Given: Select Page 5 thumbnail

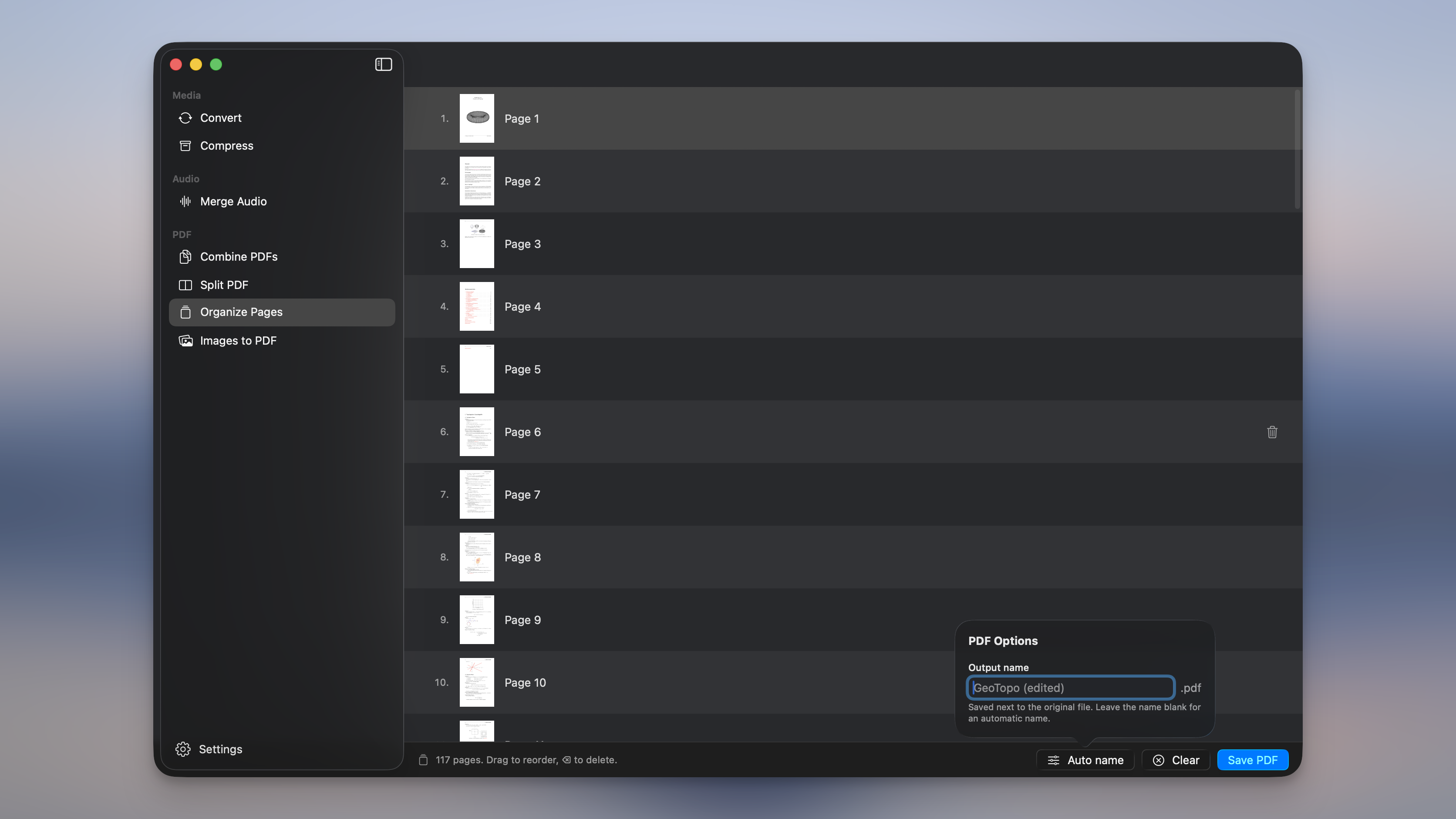Looking at the screenshot, I should pyautogui.click(x=476, y=369).
